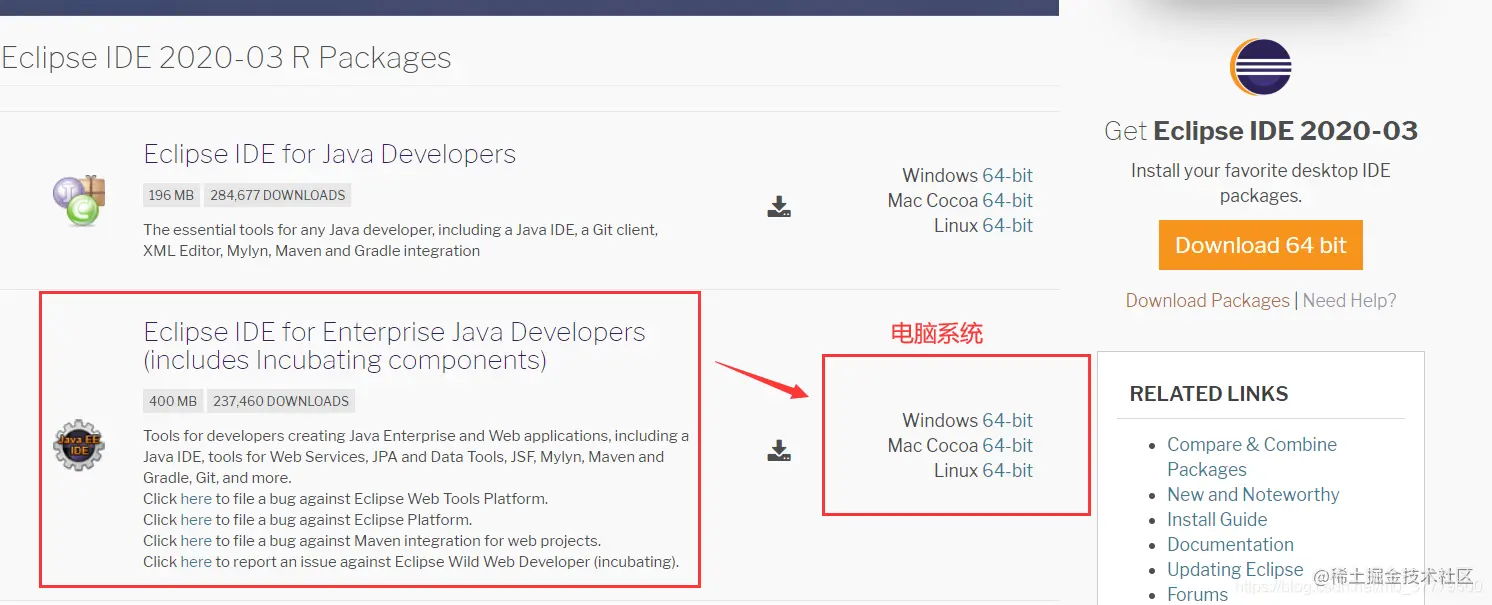Select Windows 64-bit for Java Developers package
The width and height of the screenshot is (1492, 605).
(x=1007, y=175)
